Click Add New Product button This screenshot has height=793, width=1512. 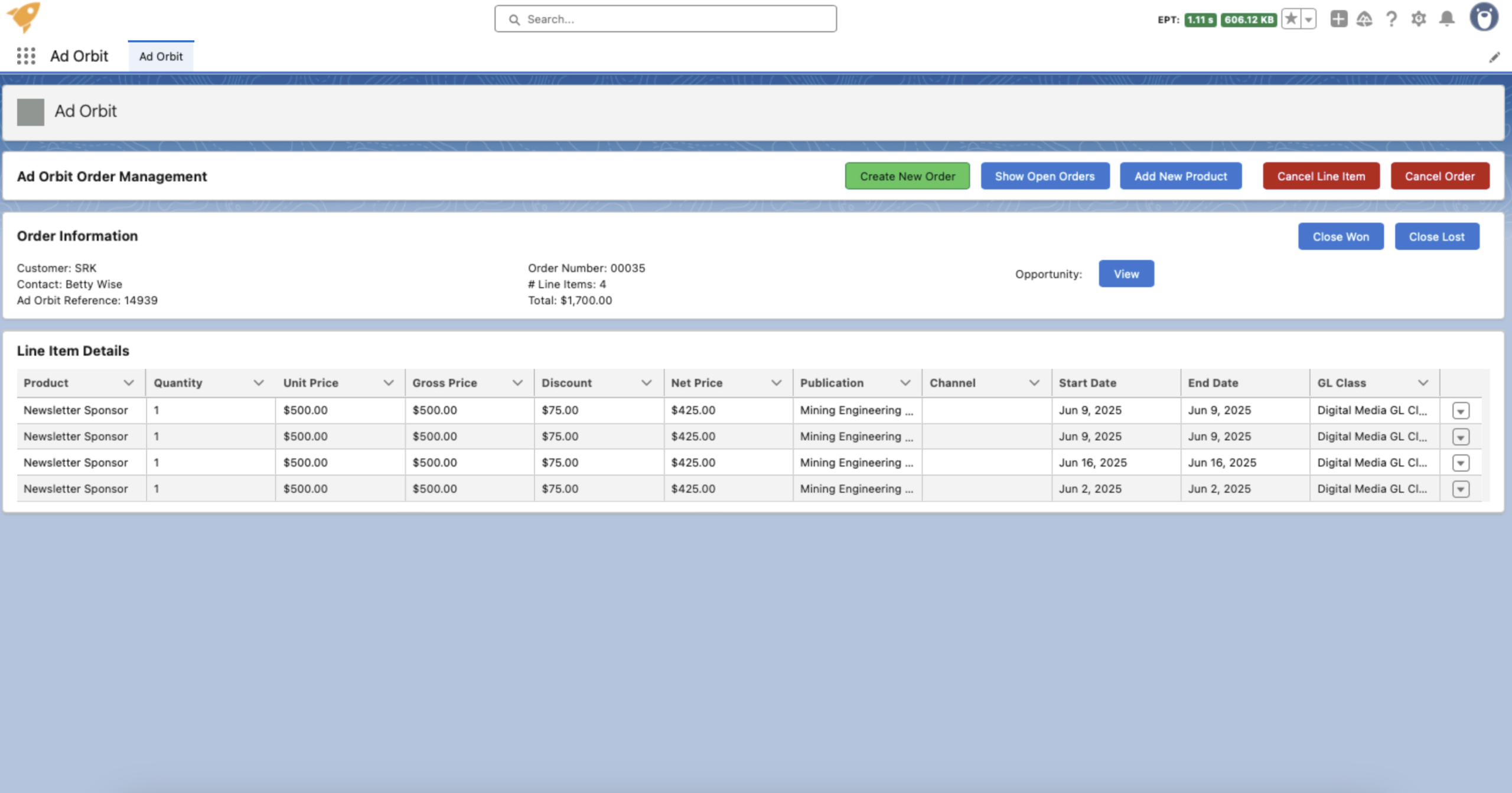1181,176
